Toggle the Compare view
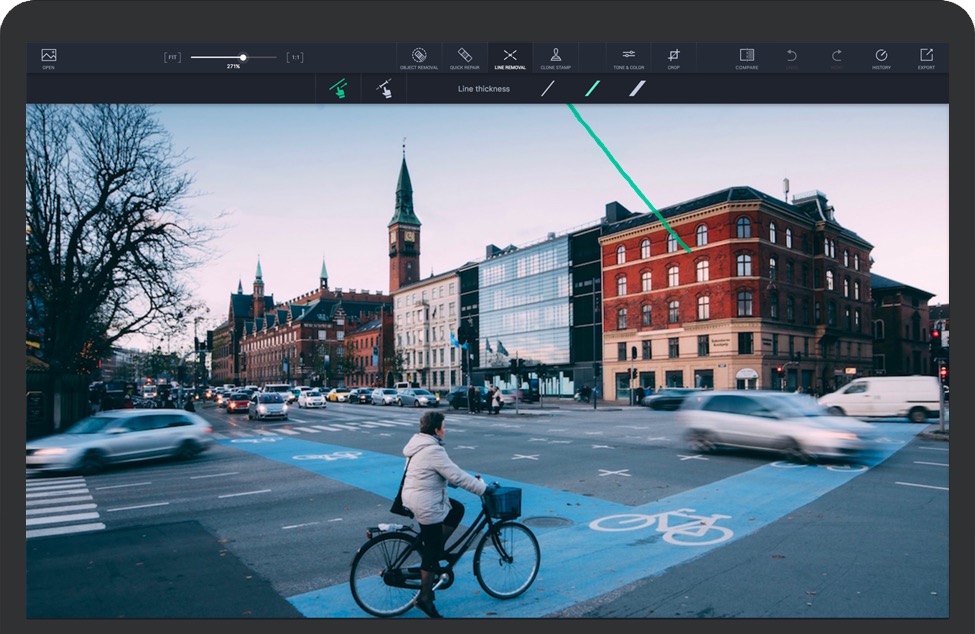The image size is (975, 634). 746,57
